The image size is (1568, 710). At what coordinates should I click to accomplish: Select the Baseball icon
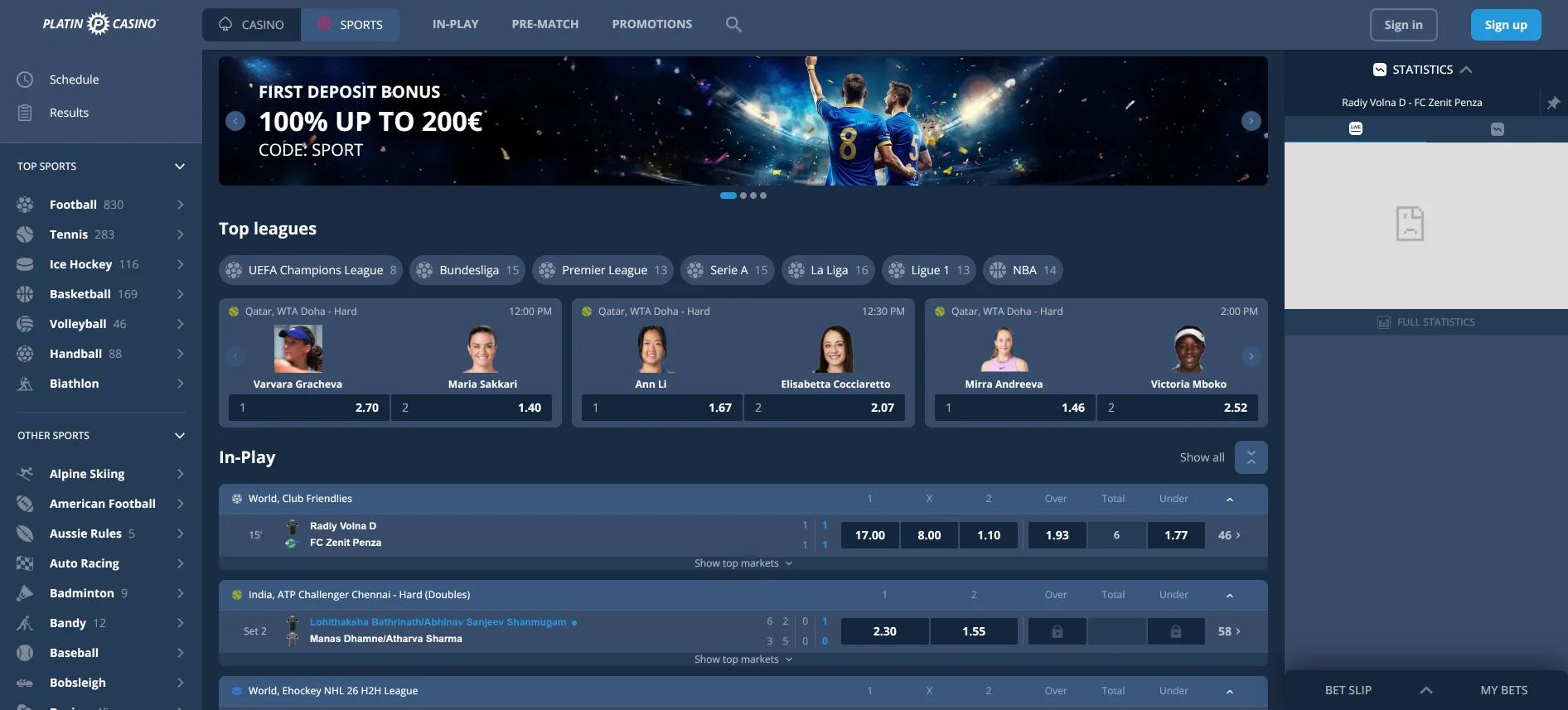pyautogui.click(x=26, y=653)
